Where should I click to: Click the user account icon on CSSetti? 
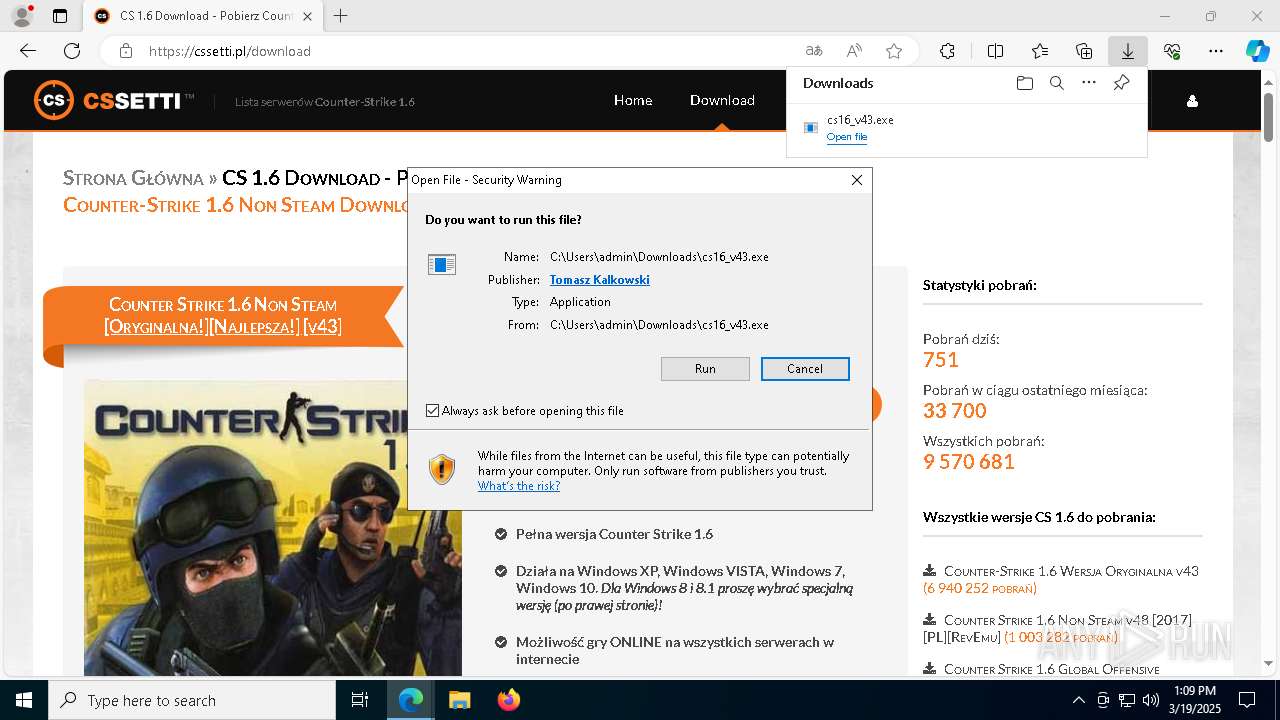pos(1192,101)
